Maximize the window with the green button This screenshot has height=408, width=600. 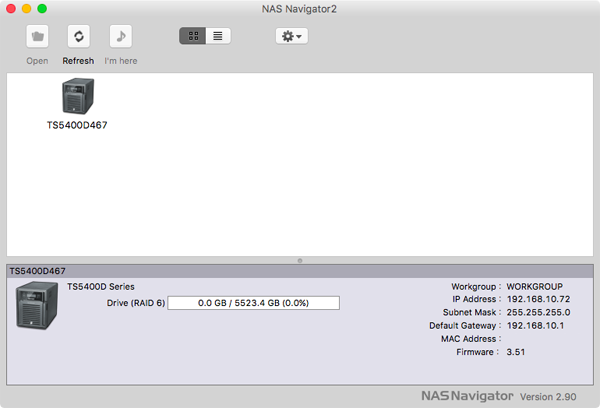coord(43,9)
